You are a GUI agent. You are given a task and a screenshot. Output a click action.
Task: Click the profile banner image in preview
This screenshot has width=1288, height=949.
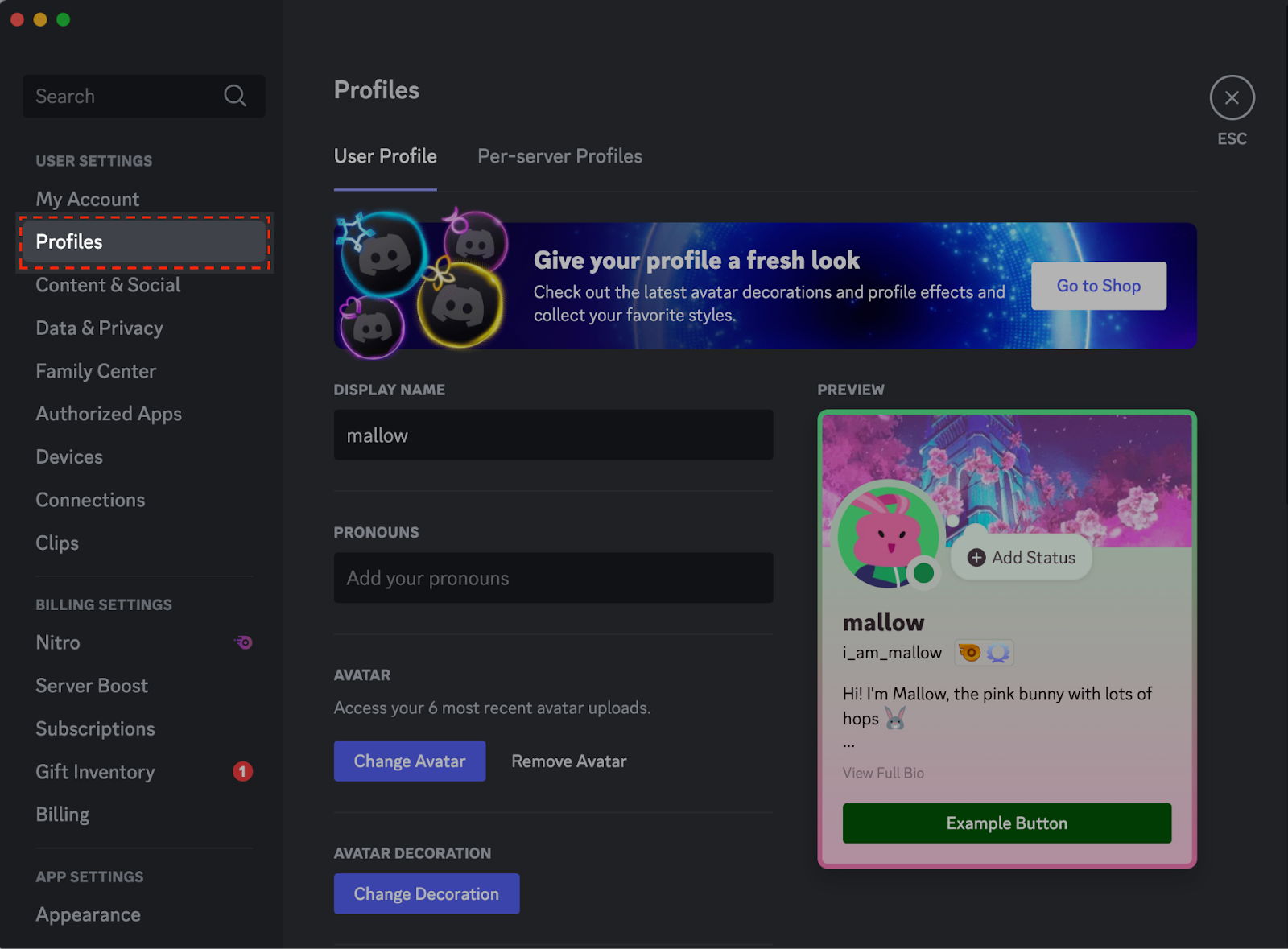coord(1007,481)
